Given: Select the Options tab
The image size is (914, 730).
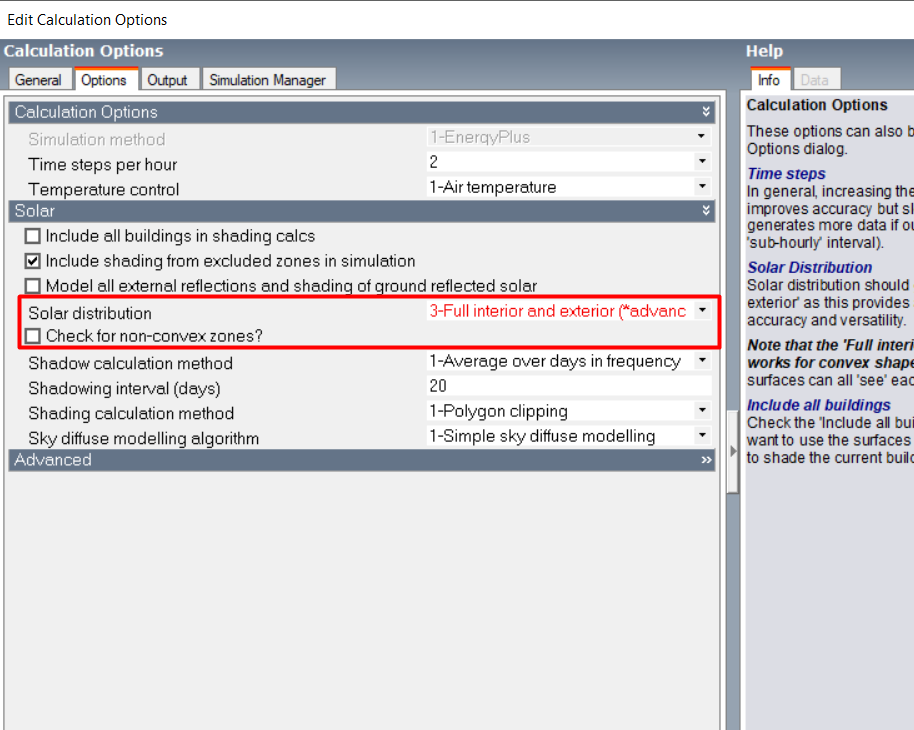Looking at the screenshot, I should click(104, 80).
